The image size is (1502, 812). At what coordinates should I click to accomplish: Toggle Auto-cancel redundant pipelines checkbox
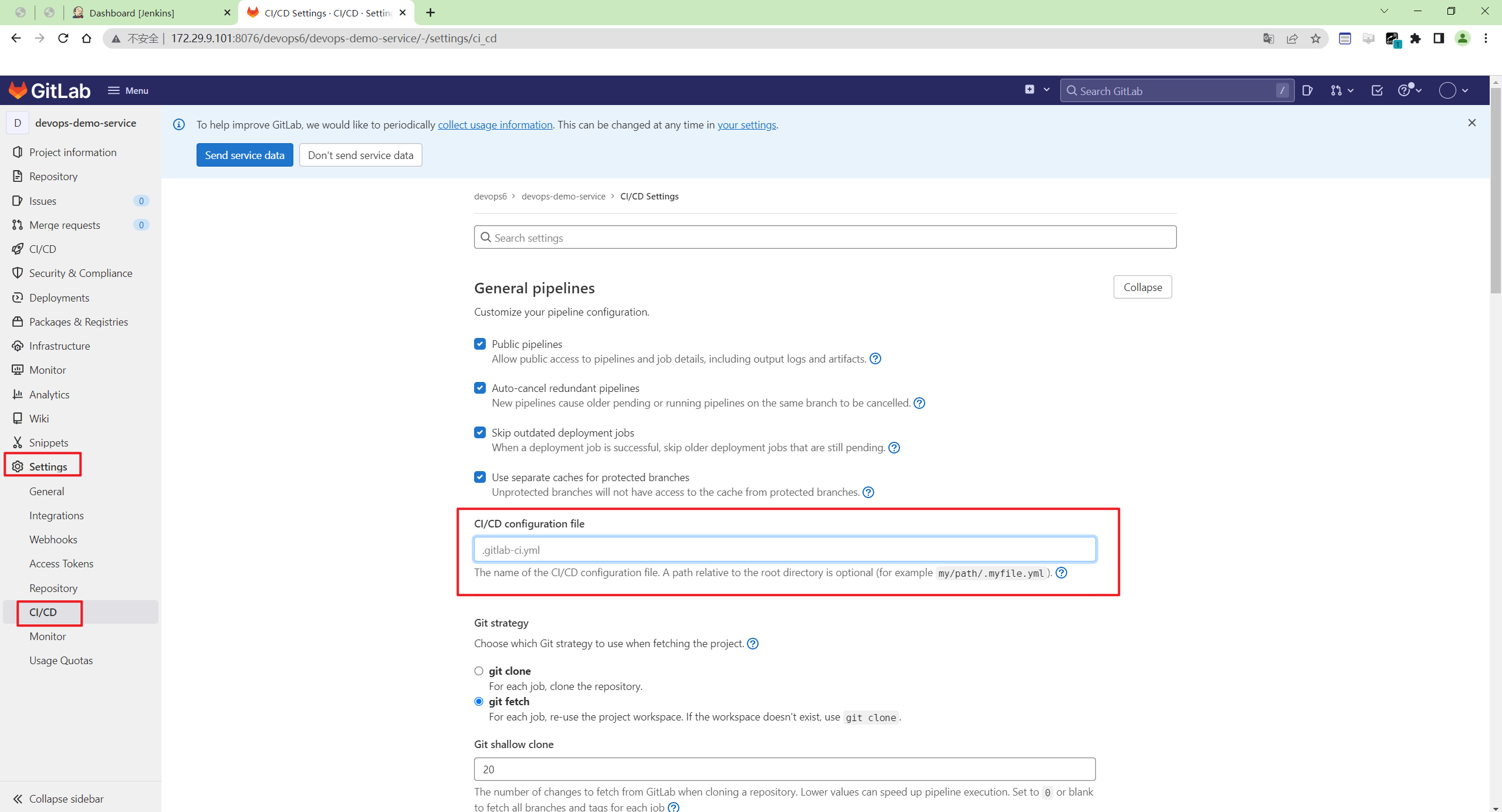(480, 388)
